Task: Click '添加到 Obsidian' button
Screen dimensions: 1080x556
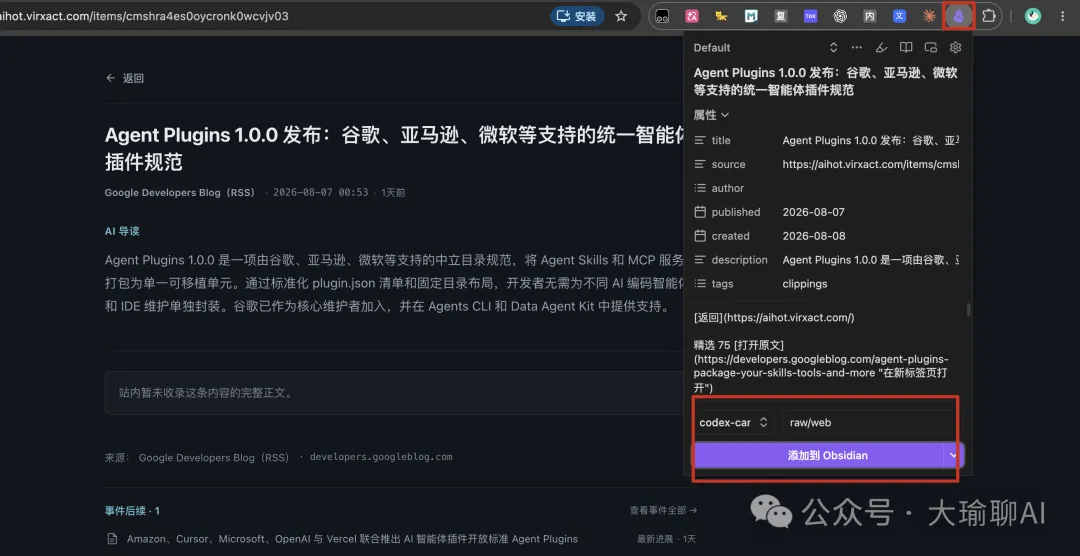Action: 818,455
